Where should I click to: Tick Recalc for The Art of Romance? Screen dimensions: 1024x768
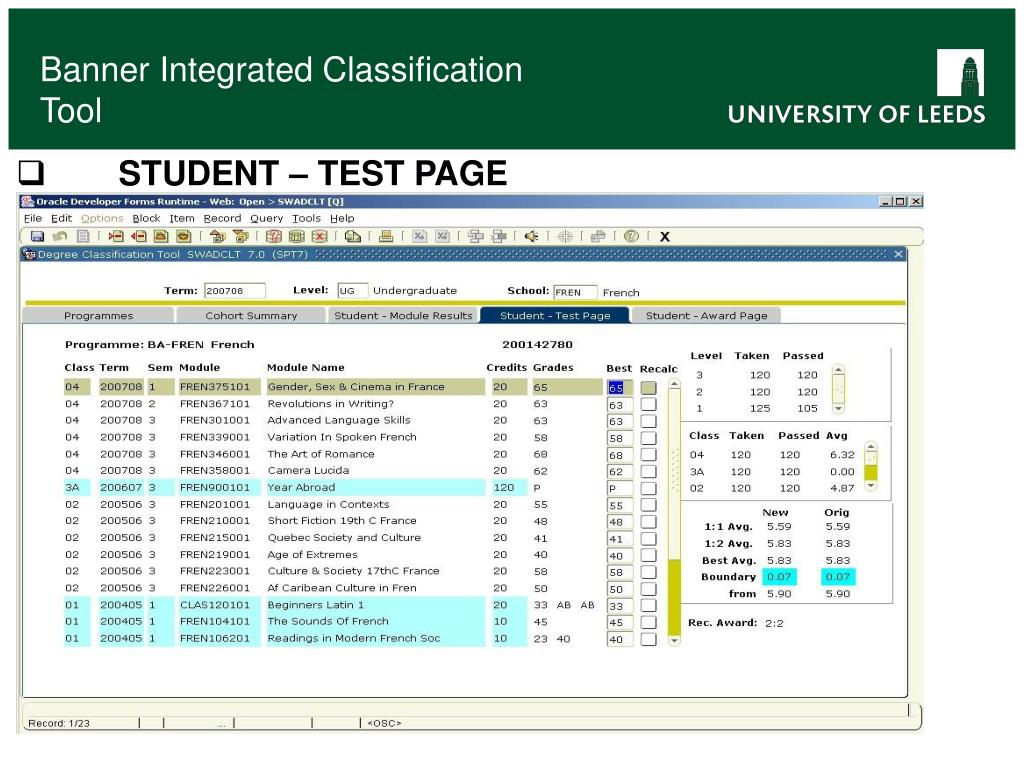pyautogui.click(x=648, y=455)
